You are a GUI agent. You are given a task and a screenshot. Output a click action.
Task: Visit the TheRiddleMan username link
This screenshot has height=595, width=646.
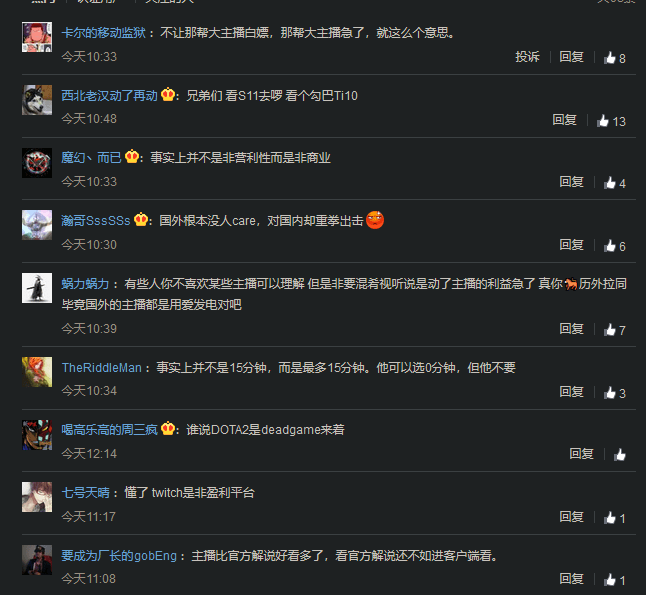point(101,368)
